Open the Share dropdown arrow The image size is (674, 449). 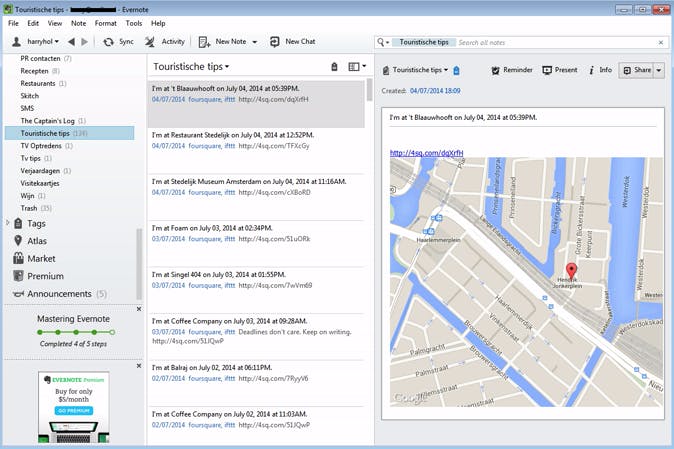pyautogui.click(x=659, y=70)
